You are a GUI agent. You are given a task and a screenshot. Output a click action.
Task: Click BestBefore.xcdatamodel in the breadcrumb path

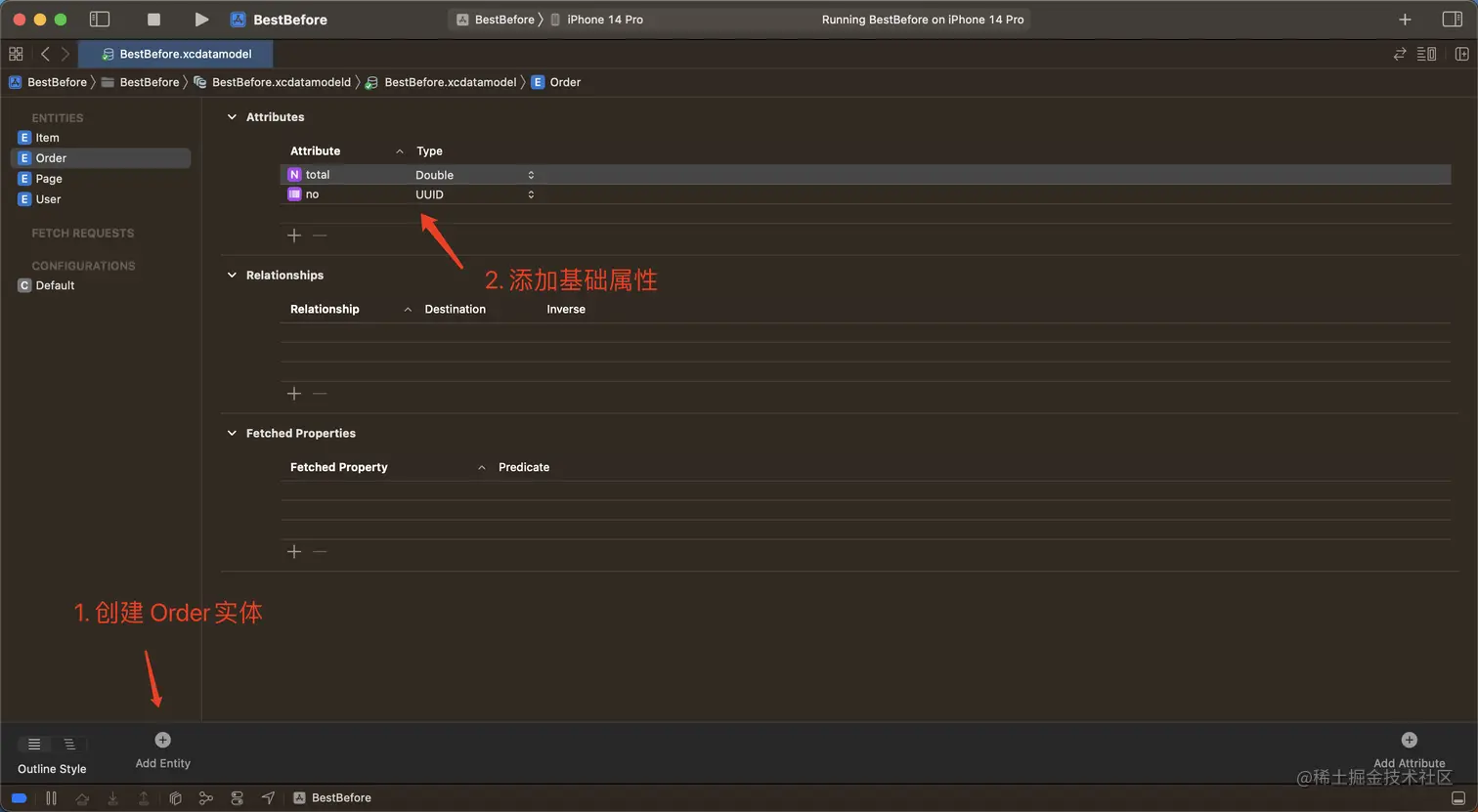pos(441,82)
